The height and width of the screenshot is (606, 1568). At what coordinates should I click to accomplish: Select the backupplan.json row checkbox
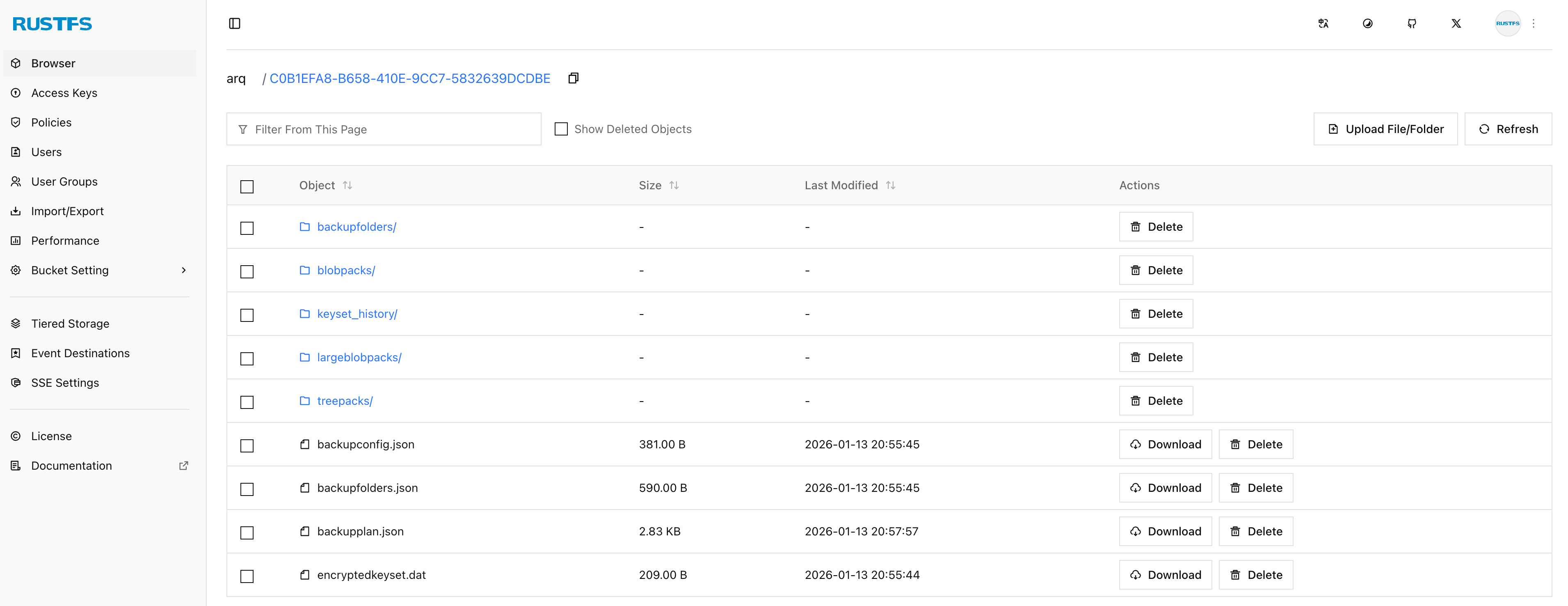click(x=247, y=533)
